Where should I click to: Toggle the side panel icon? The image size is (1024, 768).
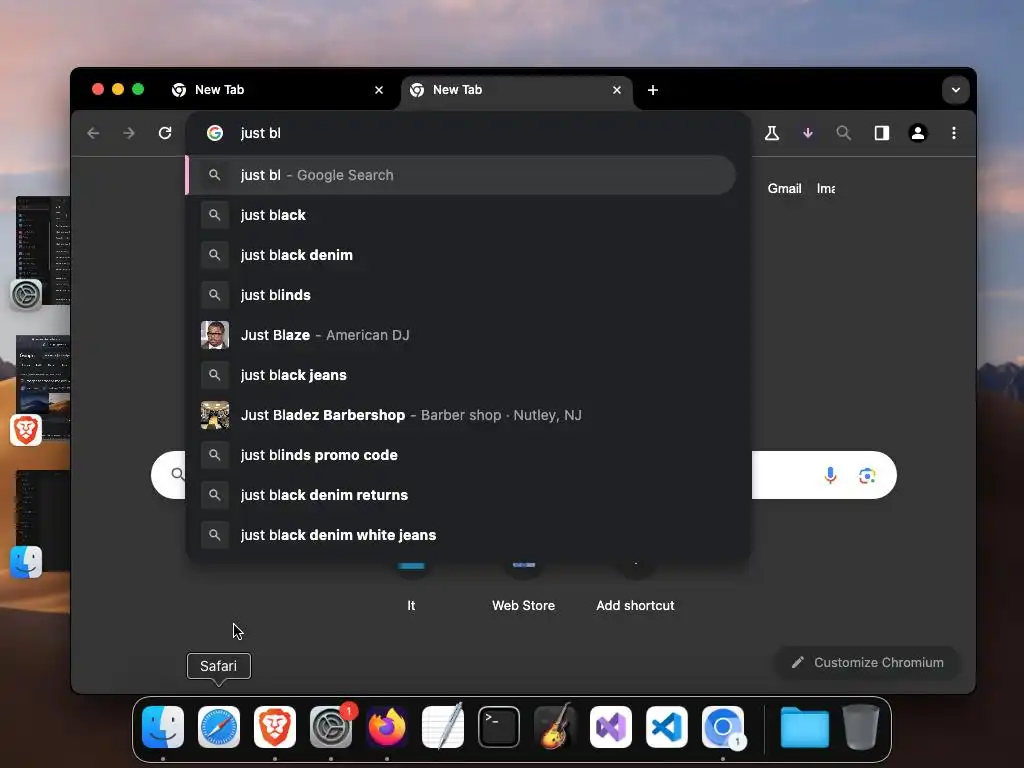point(882,133)
